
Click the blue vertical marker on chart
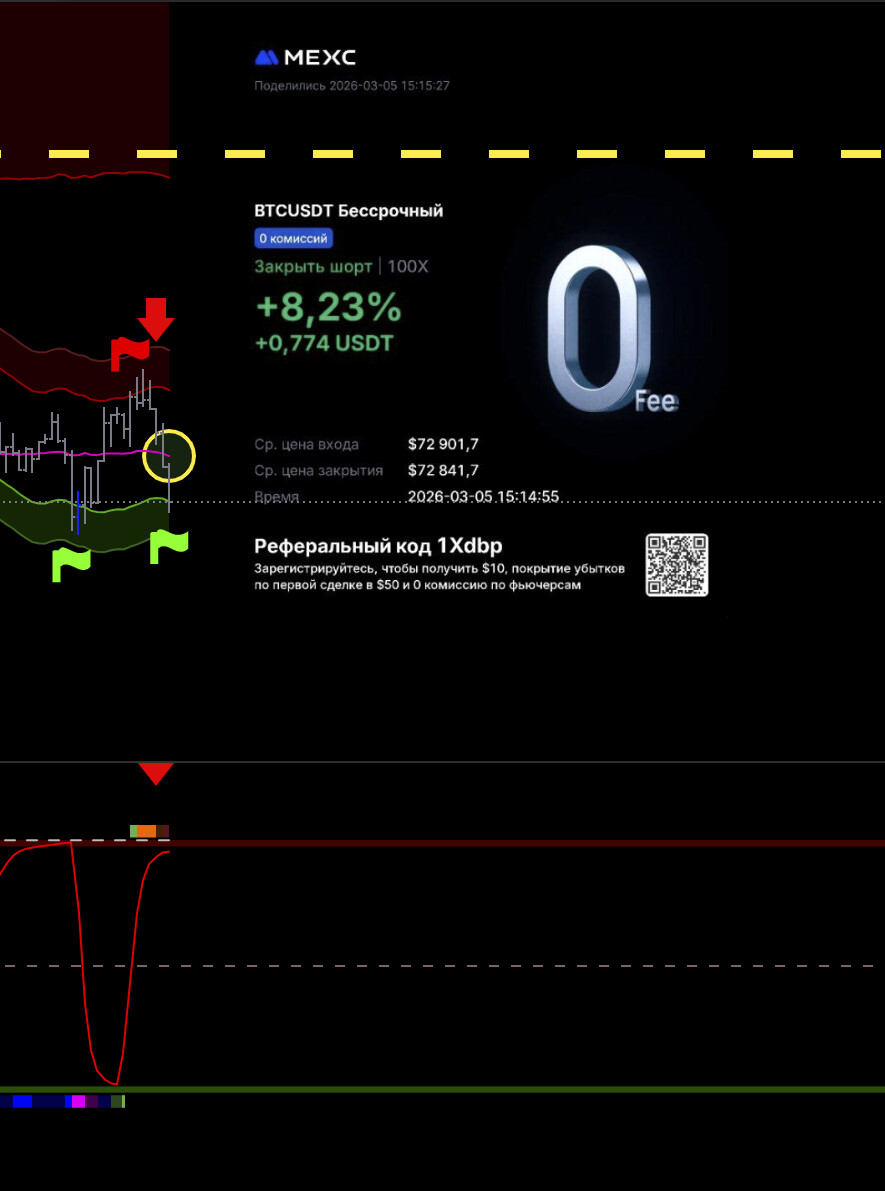[78, 510]
